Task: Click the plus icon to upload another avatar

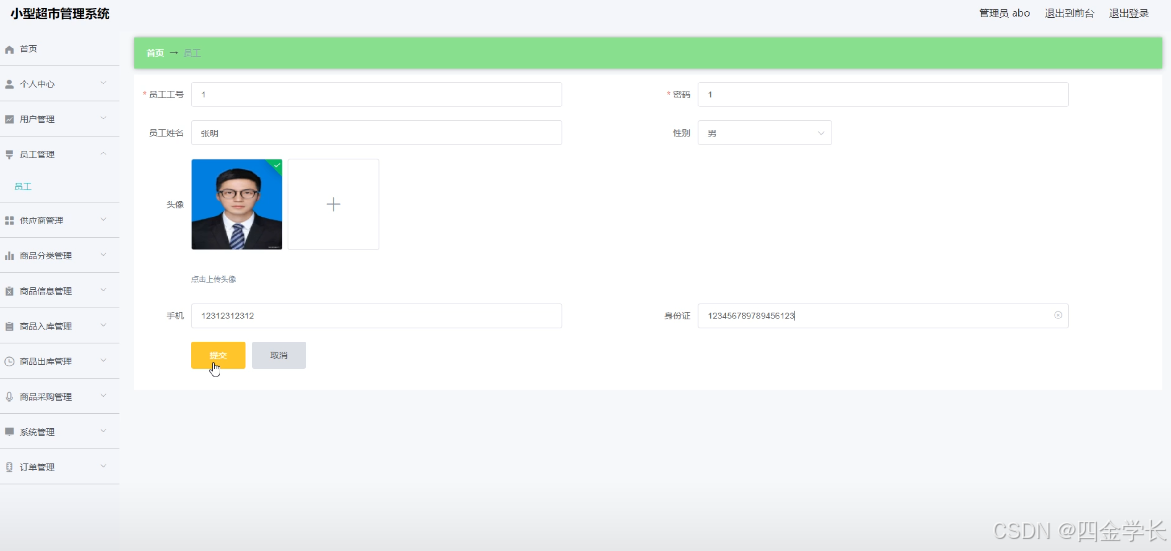Action: [333, 204]
